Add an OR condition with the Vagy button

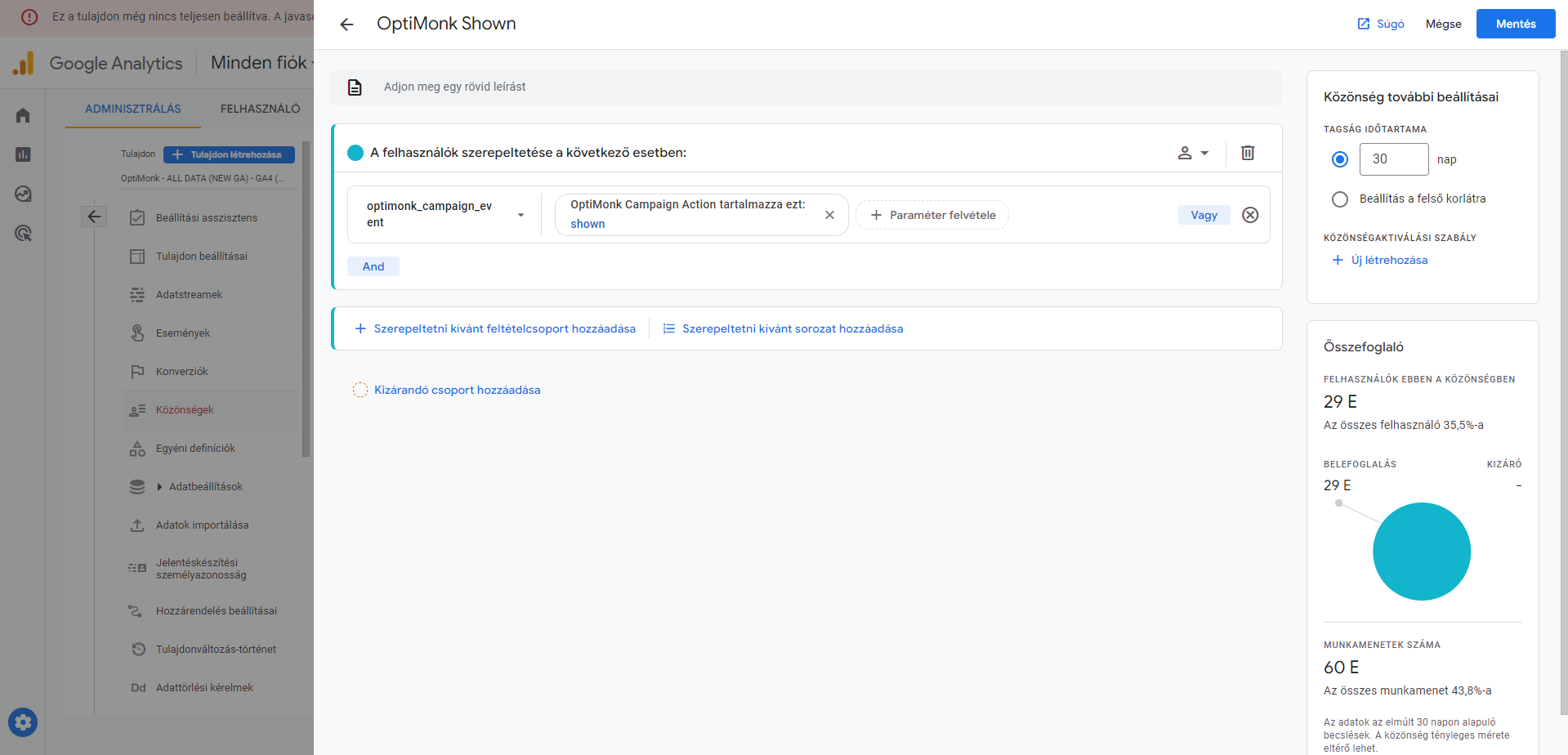coord(1204,215)
